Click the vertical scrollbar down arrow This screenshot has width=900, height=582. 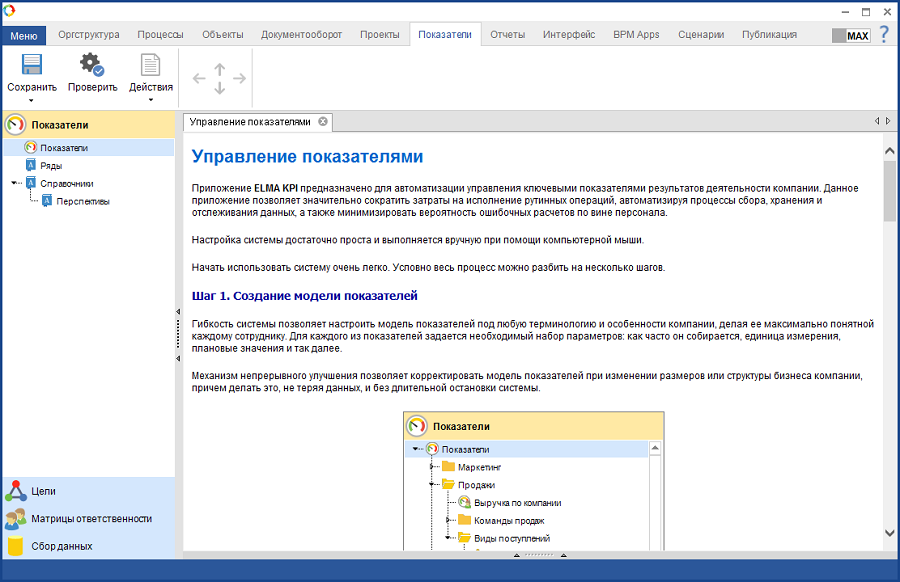click(890, 534)
